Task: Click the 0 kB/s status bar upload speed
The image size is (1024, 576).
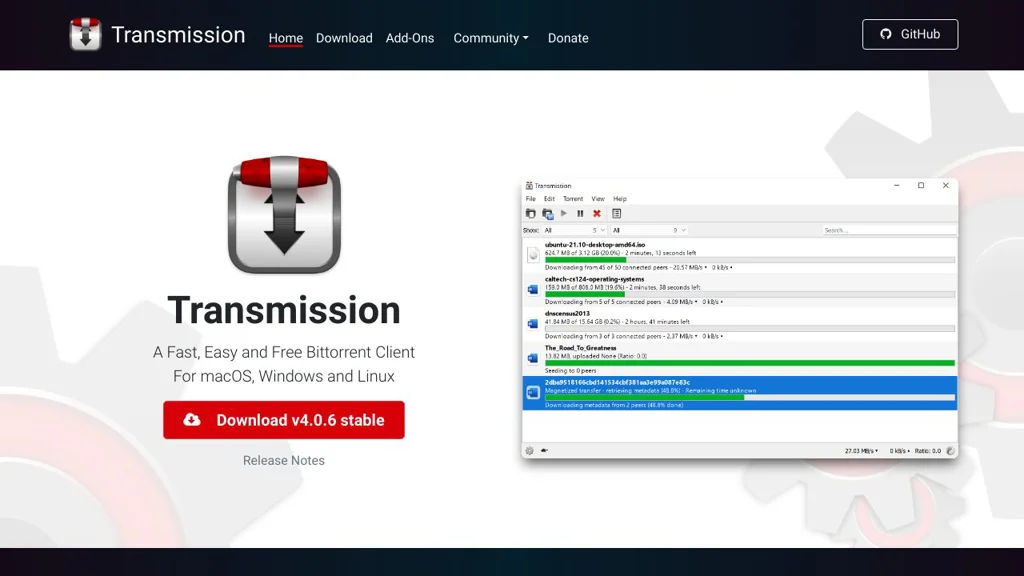Action: point(899,451)
